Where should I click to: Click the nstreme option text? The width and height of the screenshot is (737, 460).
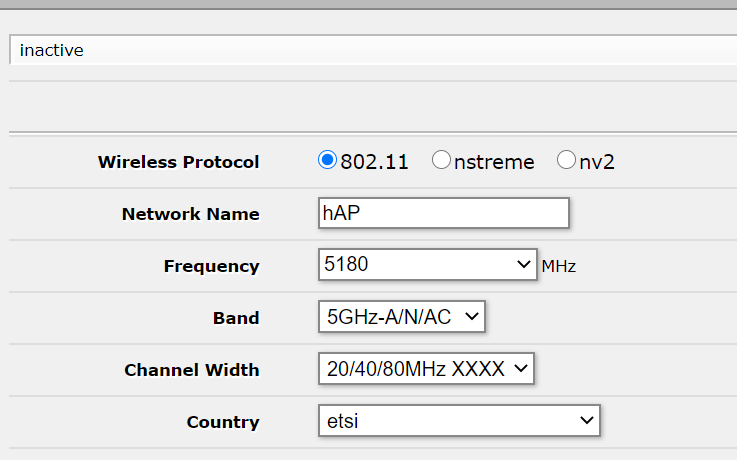point(494,161)
